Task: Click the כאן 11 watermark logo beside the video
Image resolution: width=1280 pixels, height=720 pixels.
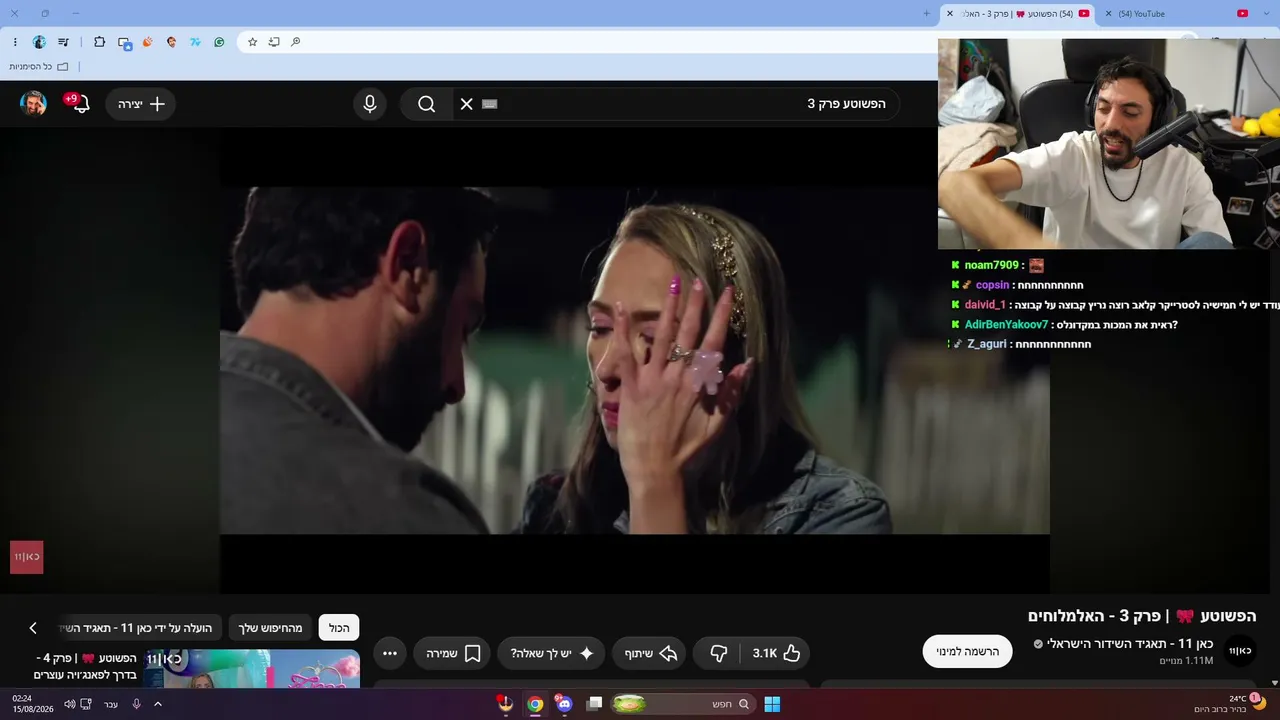Action: (x=26, y=557)
